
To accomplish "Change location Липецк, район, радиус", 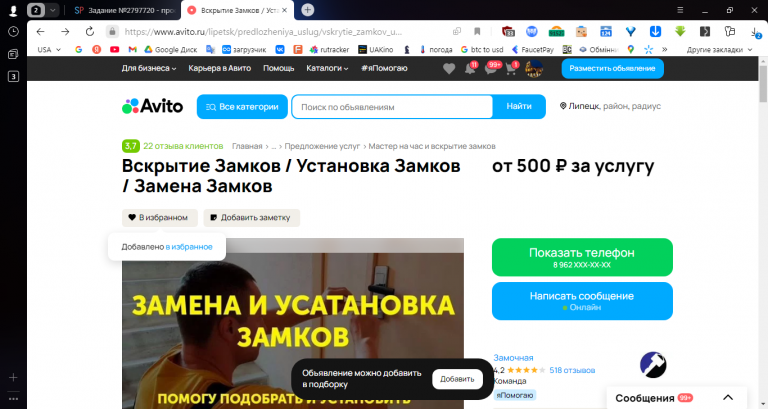I will pos(610,106).
